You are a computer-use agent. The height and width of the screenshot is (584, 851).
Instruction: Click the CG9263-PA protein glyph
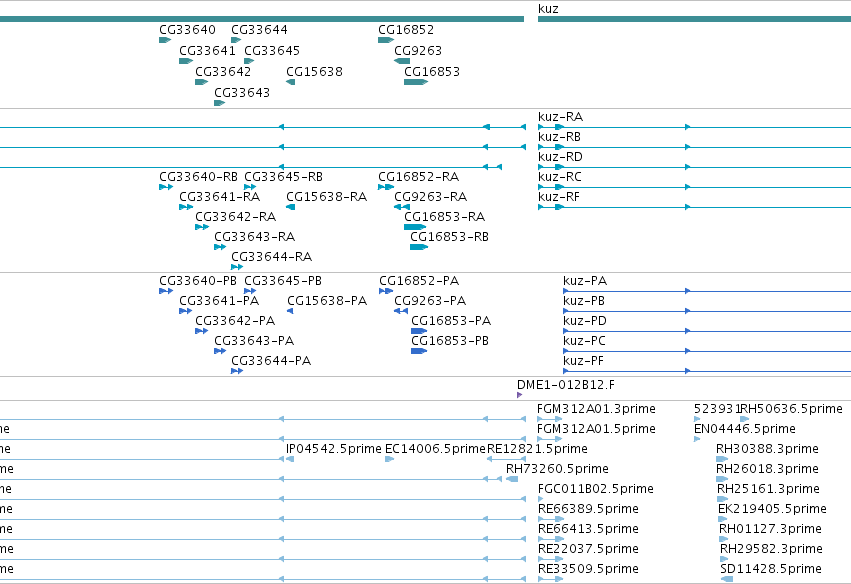click(x=401, y=311)
